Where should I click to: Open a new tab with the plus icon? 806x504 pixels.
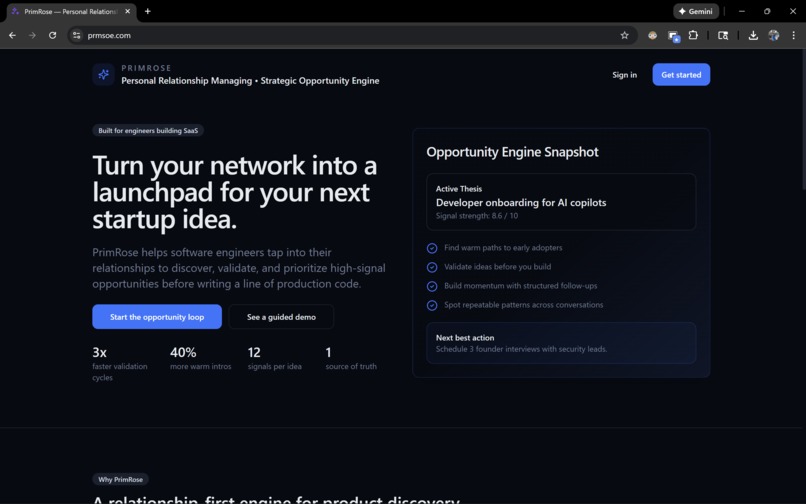click(x=148, y=11)
